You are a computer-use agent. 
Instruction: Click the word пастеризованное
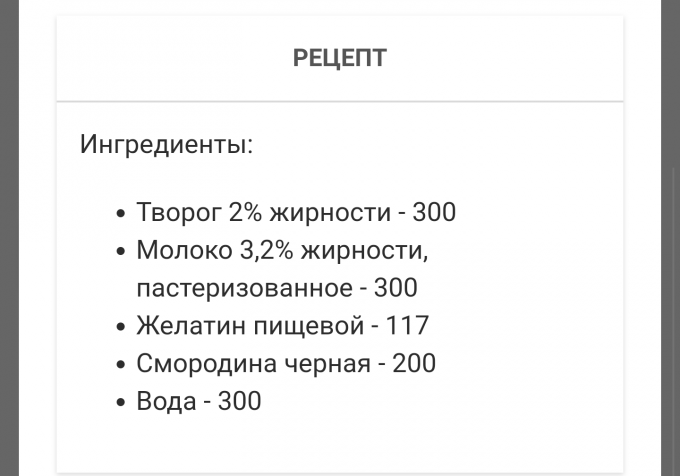click(x=244, y=288)
